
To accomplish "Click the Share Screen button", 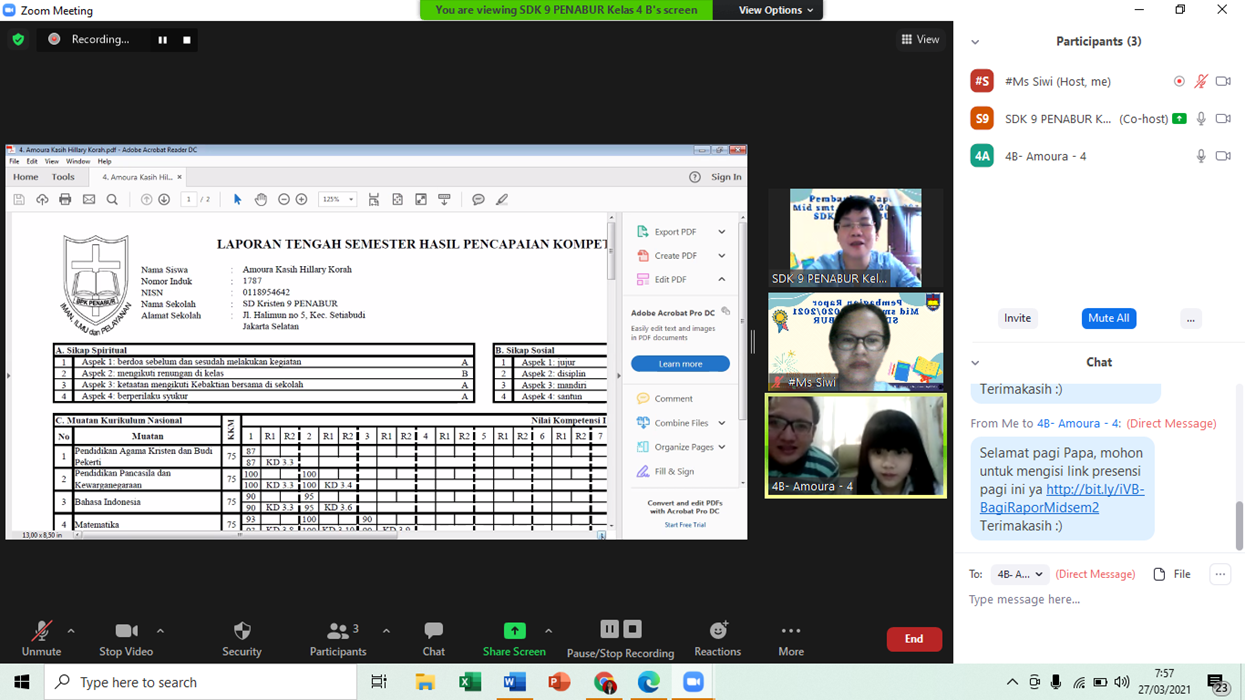I will (514, 639).
